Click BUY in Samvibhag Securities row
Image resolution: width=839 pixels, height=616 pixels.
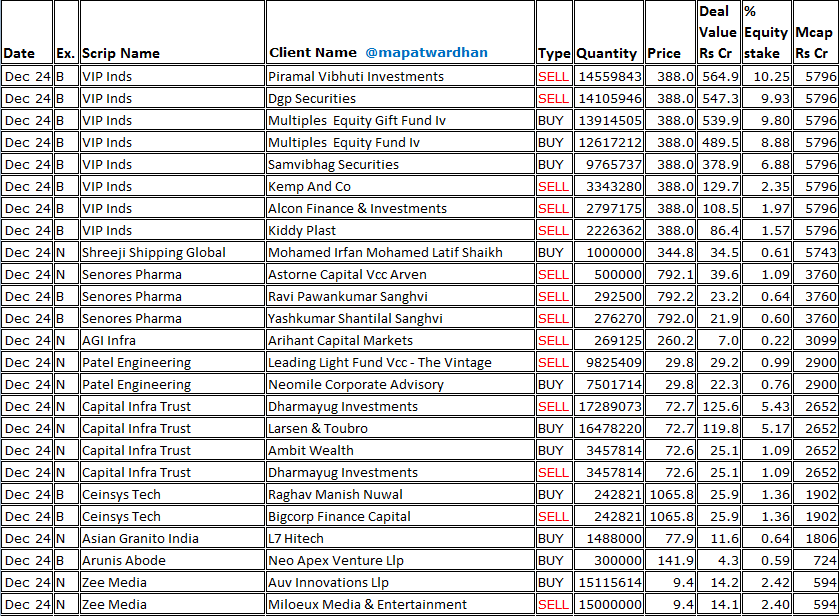click(x=551, y=164)
